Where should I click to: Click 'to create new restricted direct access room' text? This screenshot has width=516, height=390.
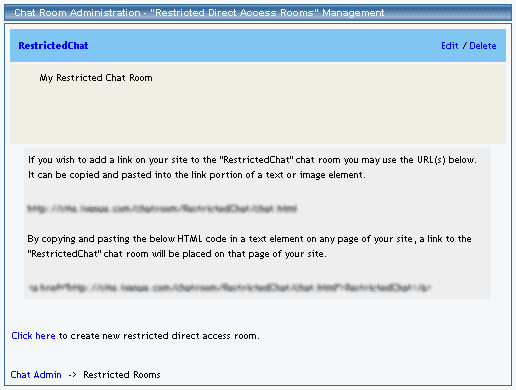coord(159,336)
